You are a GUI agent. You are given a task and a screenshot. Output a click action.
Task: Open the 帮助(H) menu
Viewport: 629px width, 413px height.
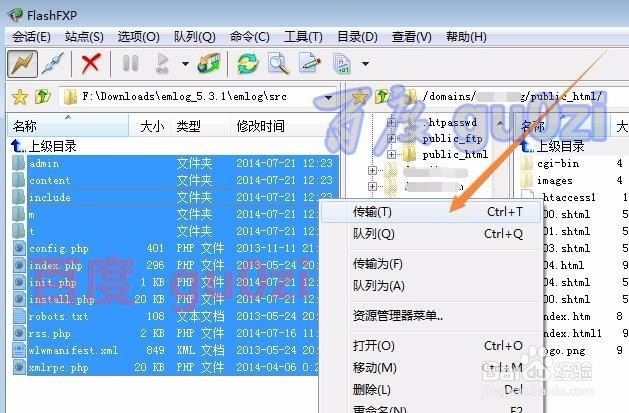pos(466,37)
